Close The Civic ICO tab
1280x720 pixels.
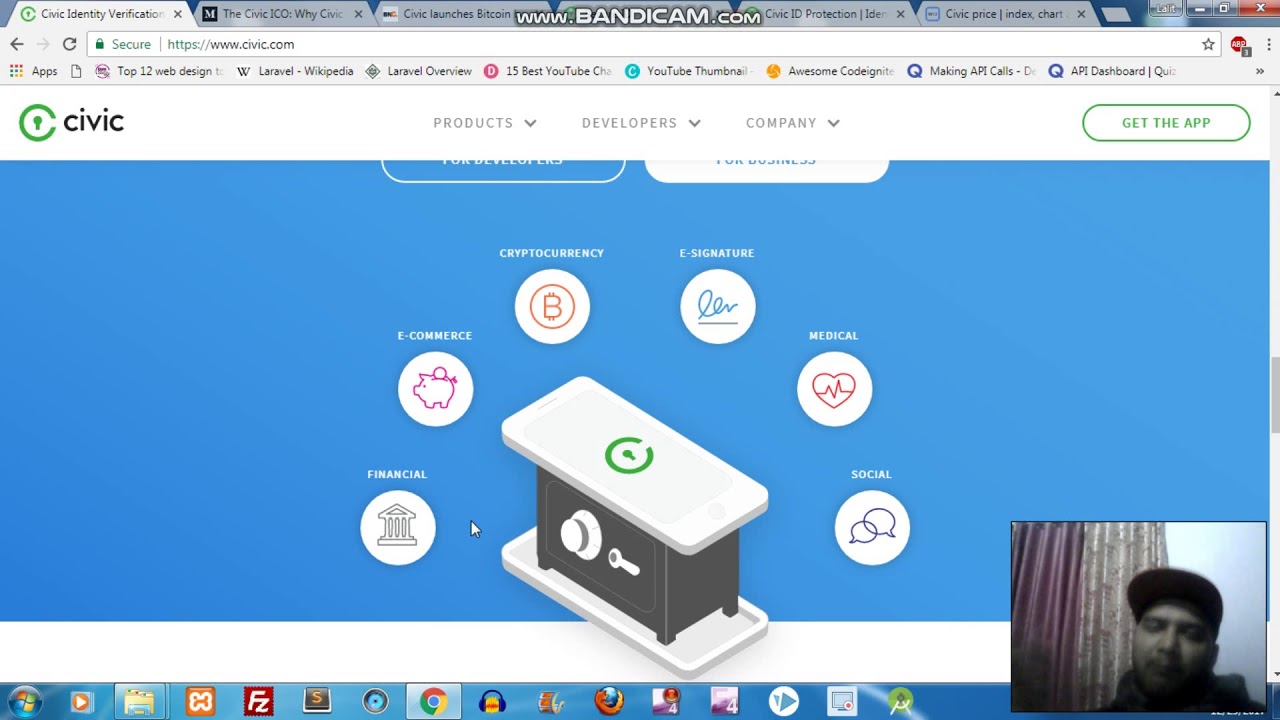pyautogui.click(x=358, y=14)
